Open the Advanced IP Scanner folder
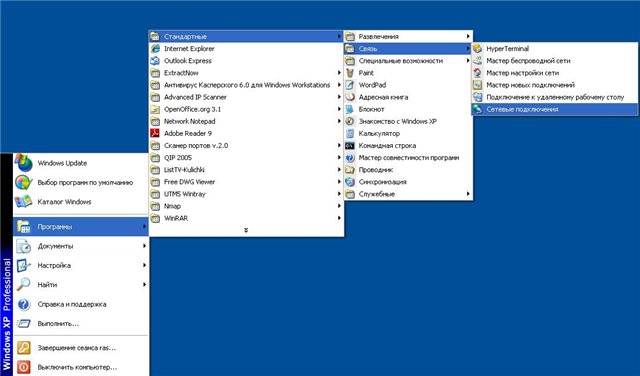 coord(246,97)
